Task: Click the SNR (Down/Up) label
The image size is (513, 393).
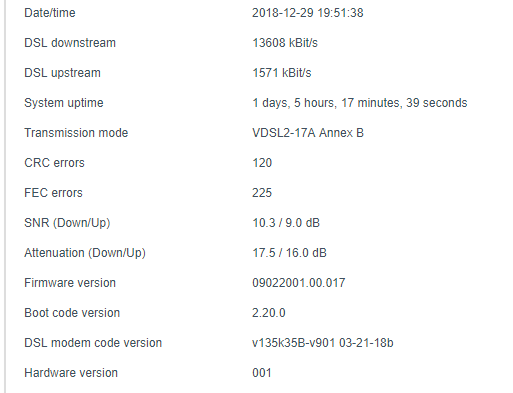Action: [67, 223]
